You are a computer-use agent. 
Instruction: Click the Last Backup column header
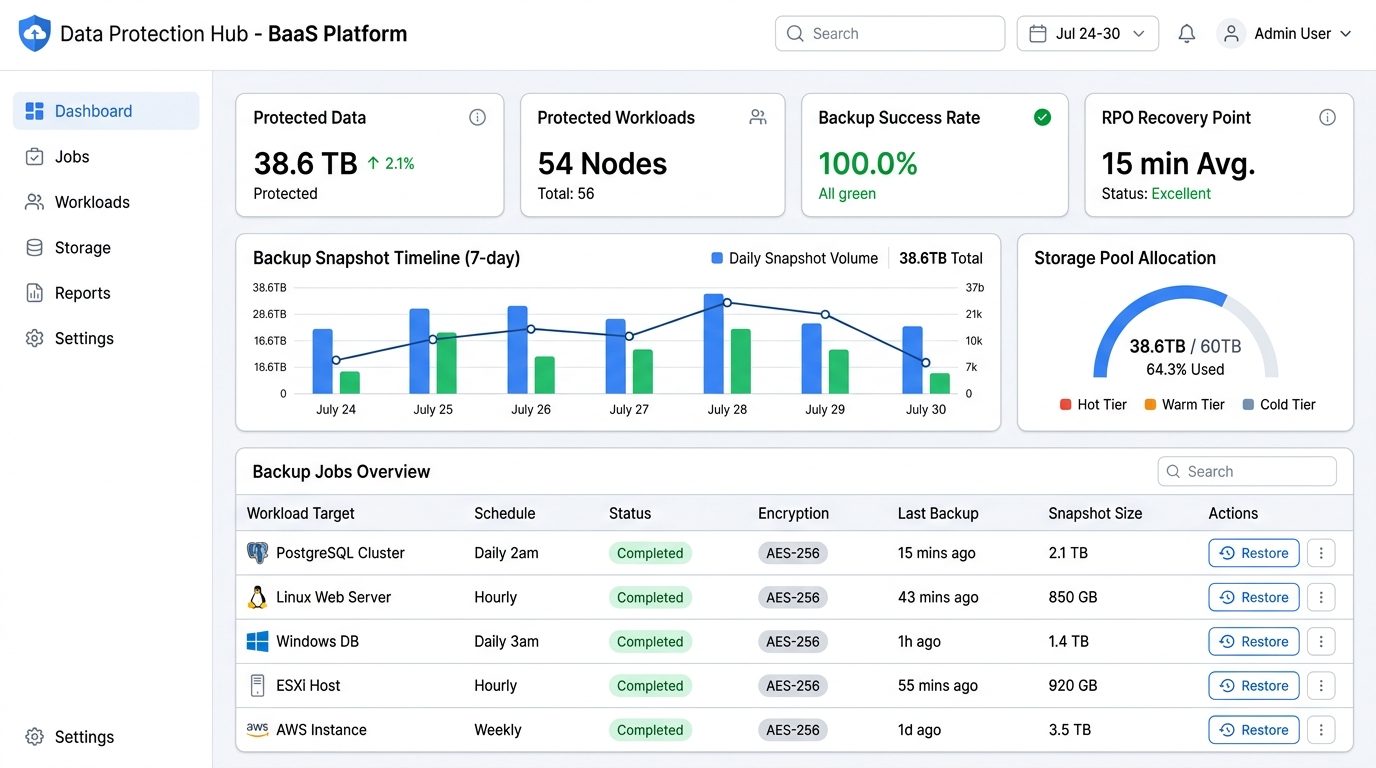[938, 513]
